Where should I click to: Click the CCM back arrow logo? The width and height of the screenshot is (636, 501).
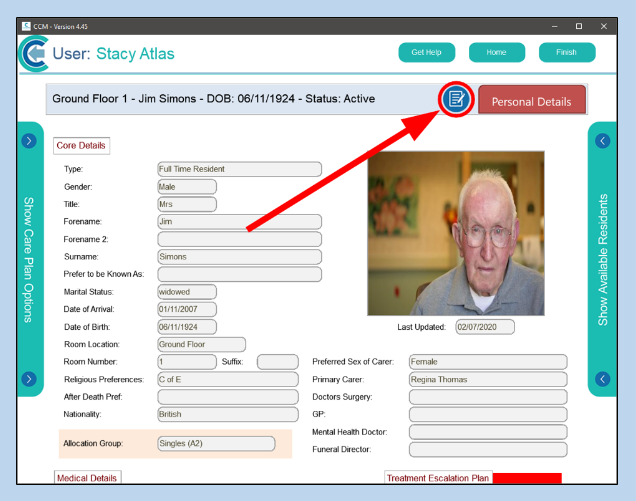[x=34, y=54]
